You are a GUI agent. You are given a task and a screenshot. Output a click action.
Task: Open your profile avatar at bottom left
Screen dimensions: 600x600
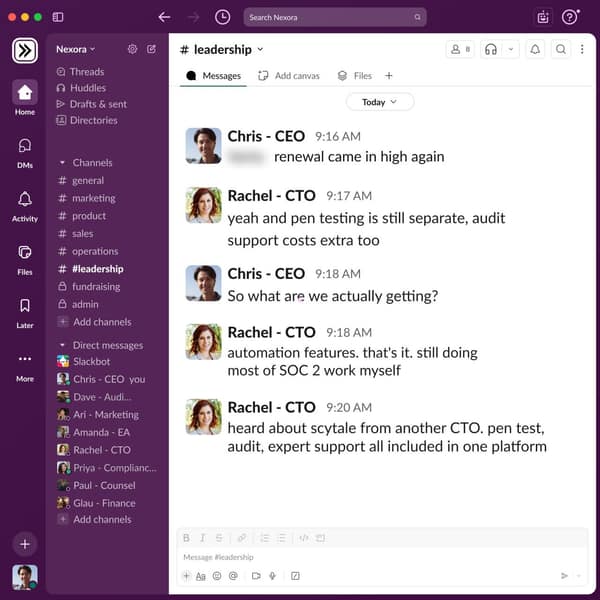25,577
